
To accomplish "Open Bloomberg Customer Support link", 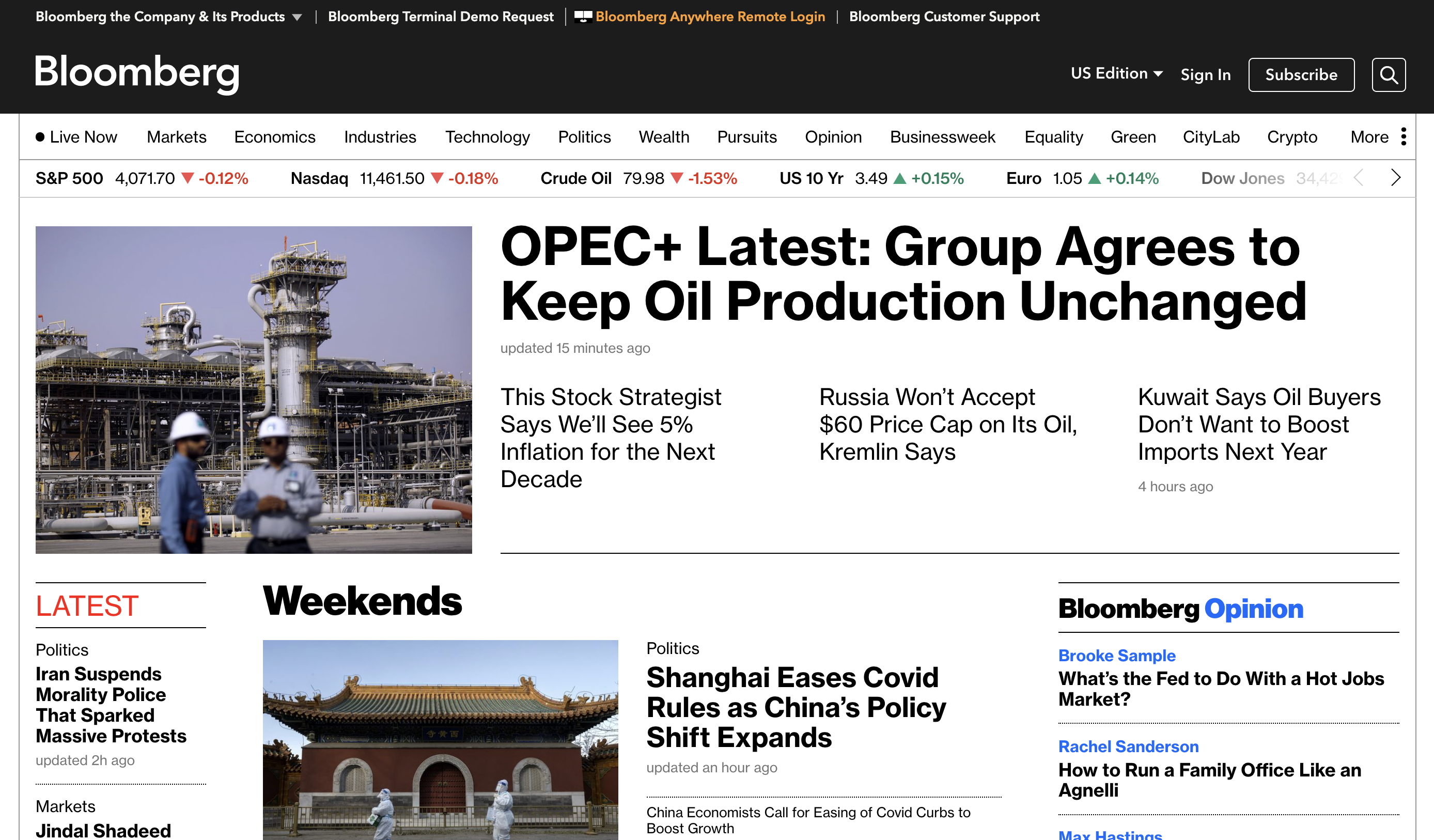I will [944, 17].
